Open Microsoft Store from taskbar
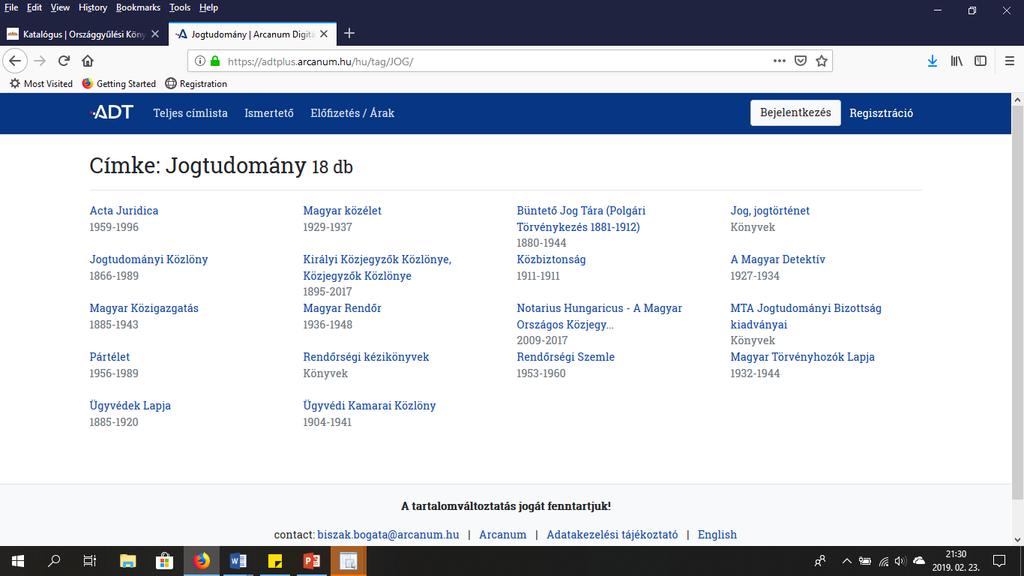Viewport: 1024px width, 576px height. 164,561
